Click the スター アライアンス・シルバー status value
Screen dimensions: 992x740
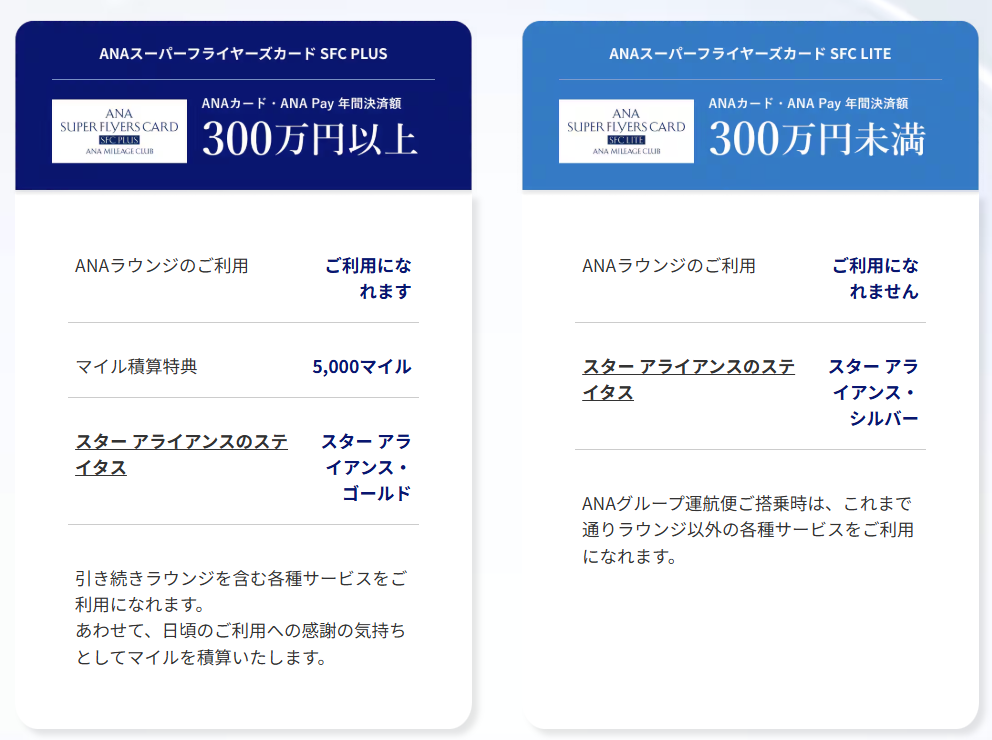click(873, 392)
